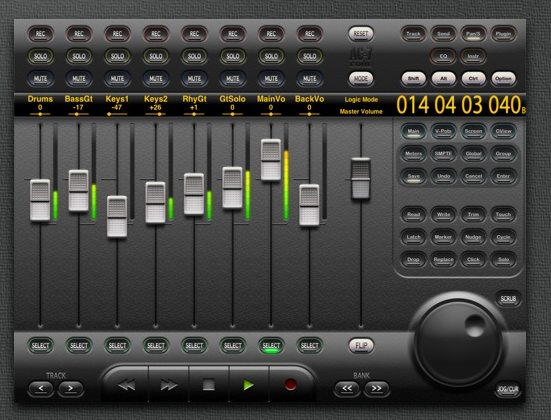Viewport: 551px width, 420px height.
Task: Click the Save button
Action: coord(413,176)
